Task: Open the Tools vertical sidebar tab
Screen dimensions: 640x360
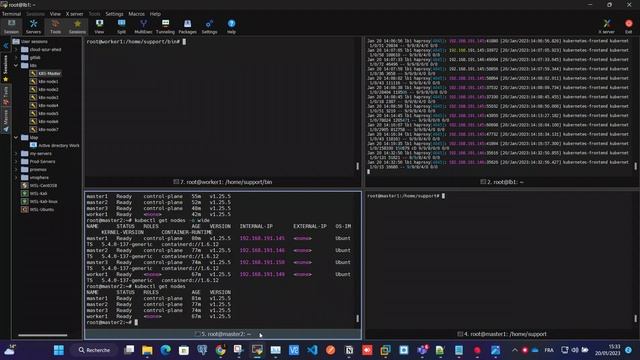Action: coord(6,96)
